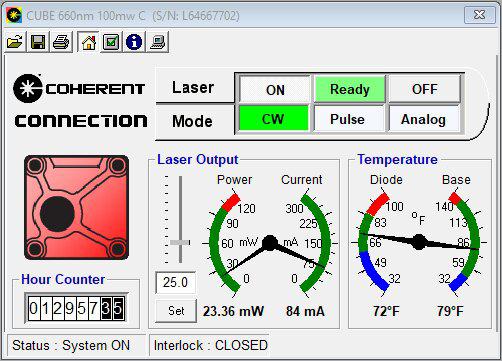Screen dimensions: 502x361
Task: Click the Status : System ON text
Action: 71,345
